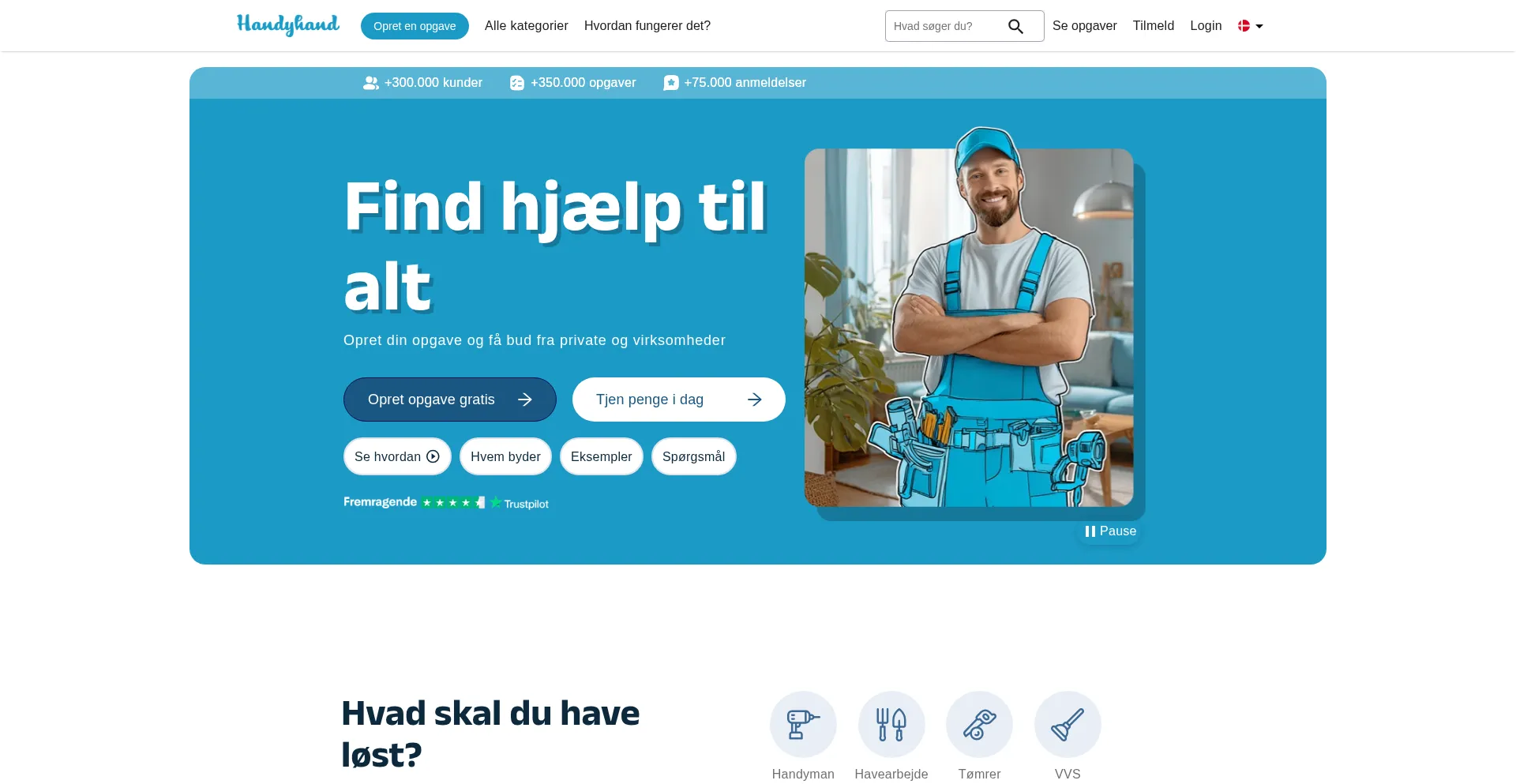This screenshot has width=1516, height=784.
Task: Play the Se hvordan video
Action: tap(397, 456)
